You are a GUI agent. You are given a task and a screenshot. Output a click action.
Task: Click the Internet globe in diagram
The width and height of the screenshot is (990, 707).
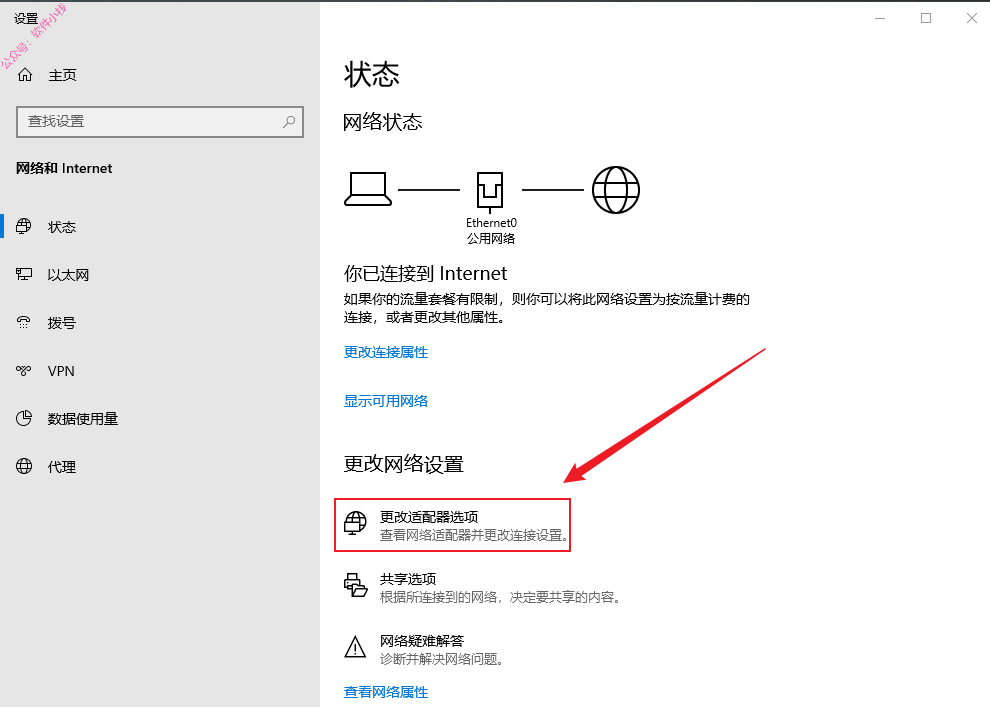616,189
